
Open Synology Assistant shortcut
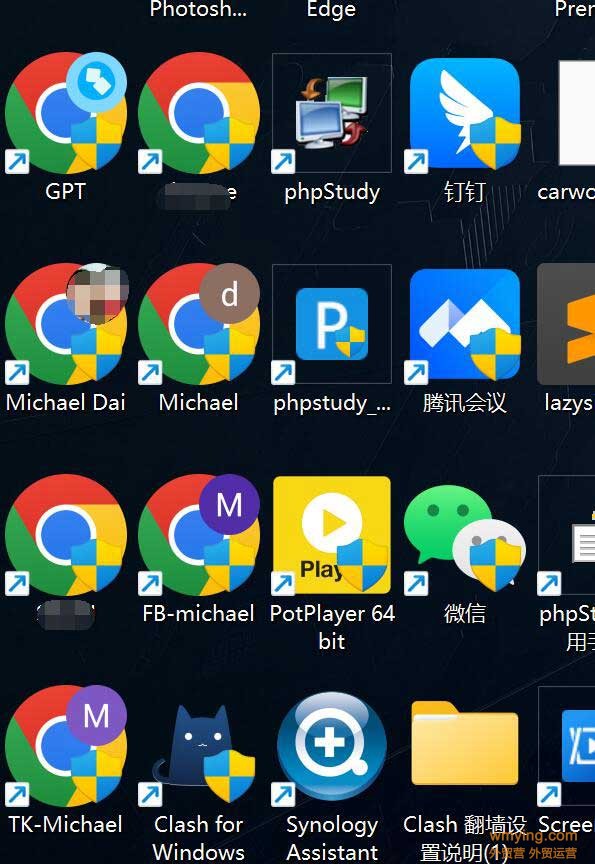tap(332, 747)
